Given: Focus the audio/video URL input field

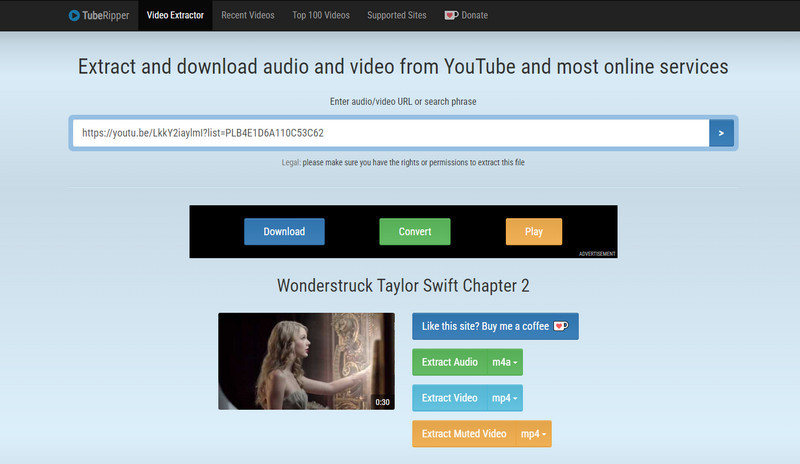Looking at the screenshot, I should [x=391, y=133].
